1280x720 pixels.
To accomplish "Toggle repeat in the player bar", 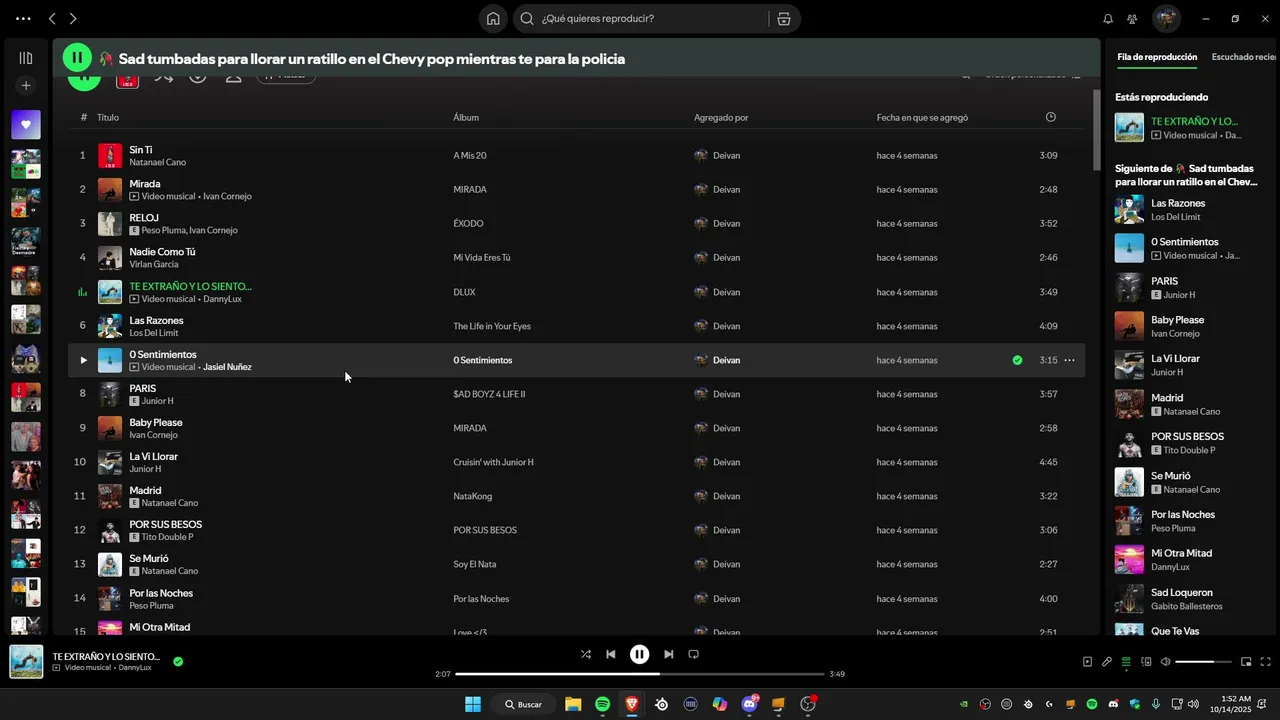I will pyautogui.click(x=693, y=654).
